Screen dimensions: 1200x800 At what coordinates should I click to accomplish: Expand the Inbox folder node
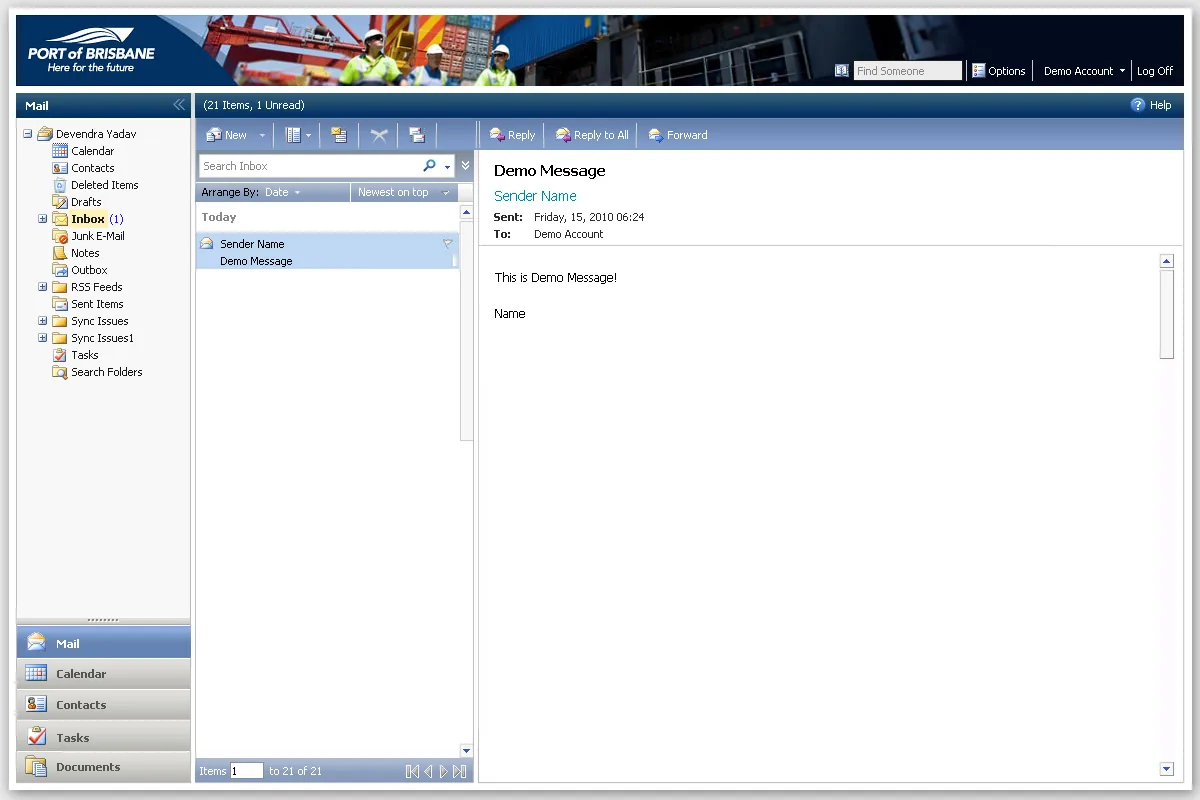[43, 219]
